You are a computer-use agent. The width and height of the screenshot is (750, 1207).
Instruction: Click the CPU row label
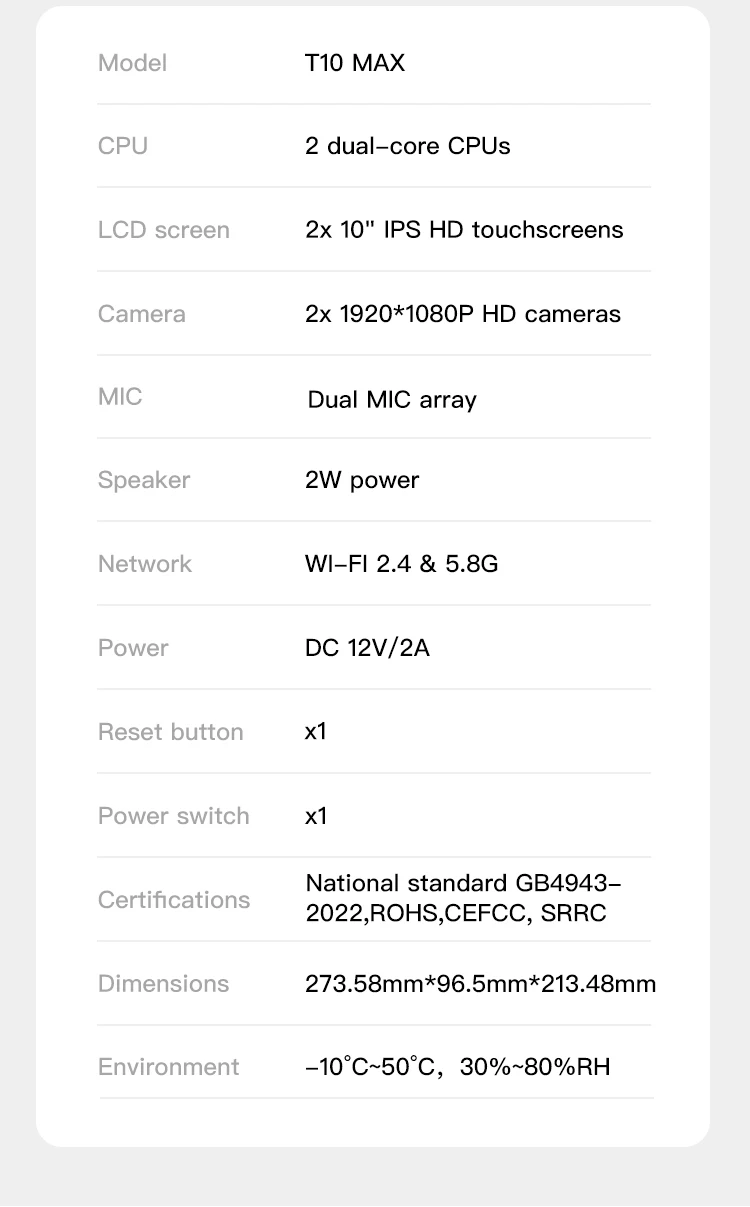point(123,146)
